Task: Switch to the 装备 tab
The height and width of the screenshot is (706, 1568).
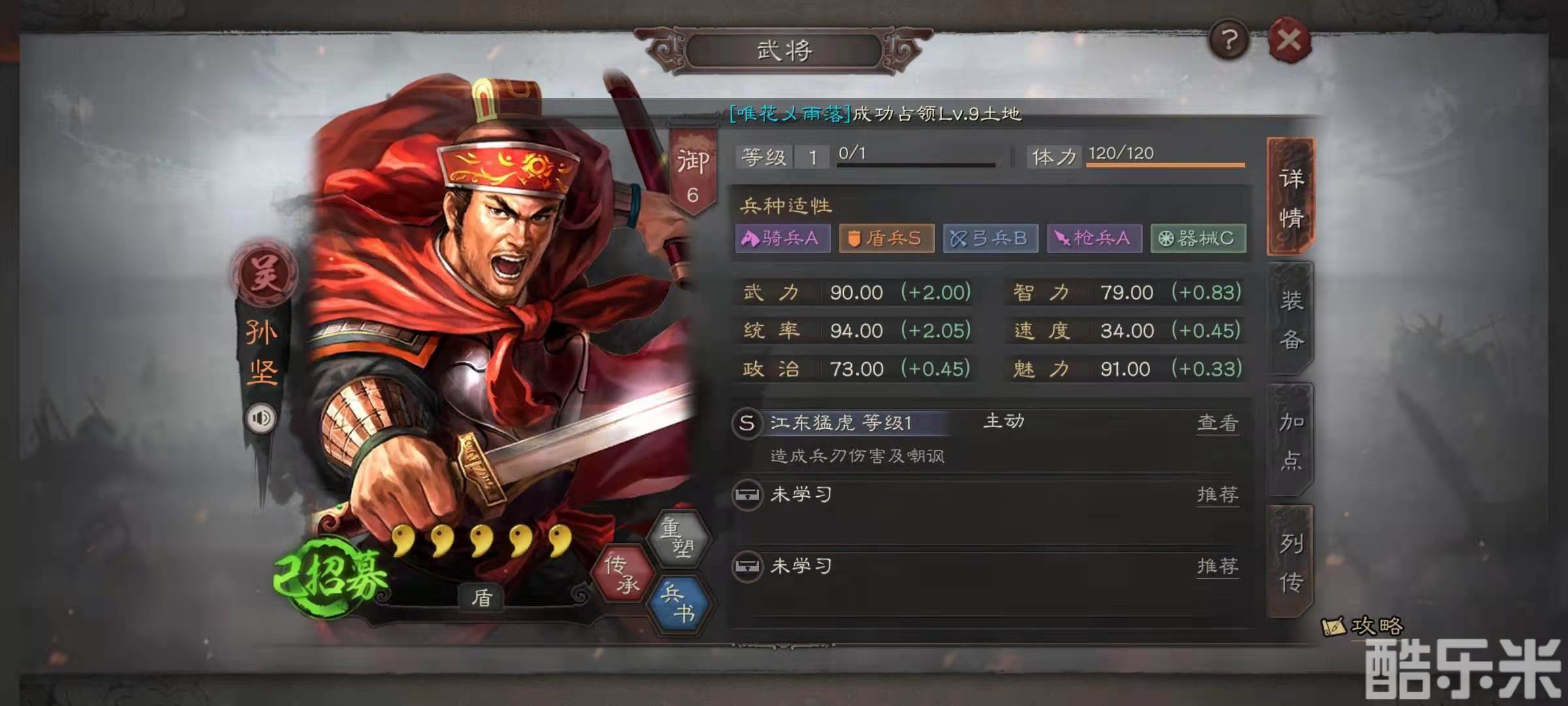Action: click(1290, 320)
